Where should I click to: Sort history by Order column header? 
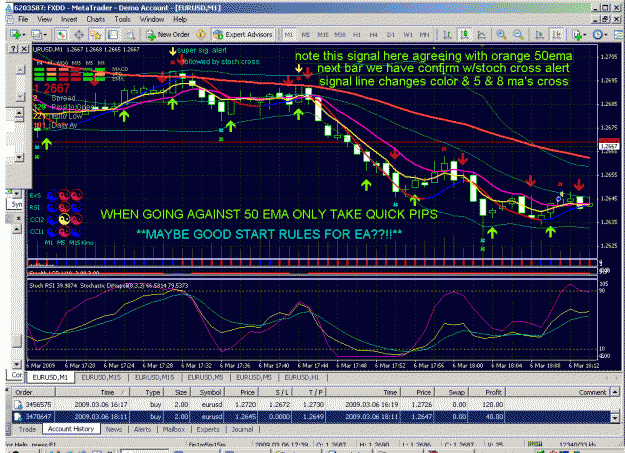[x=33, y=392]
